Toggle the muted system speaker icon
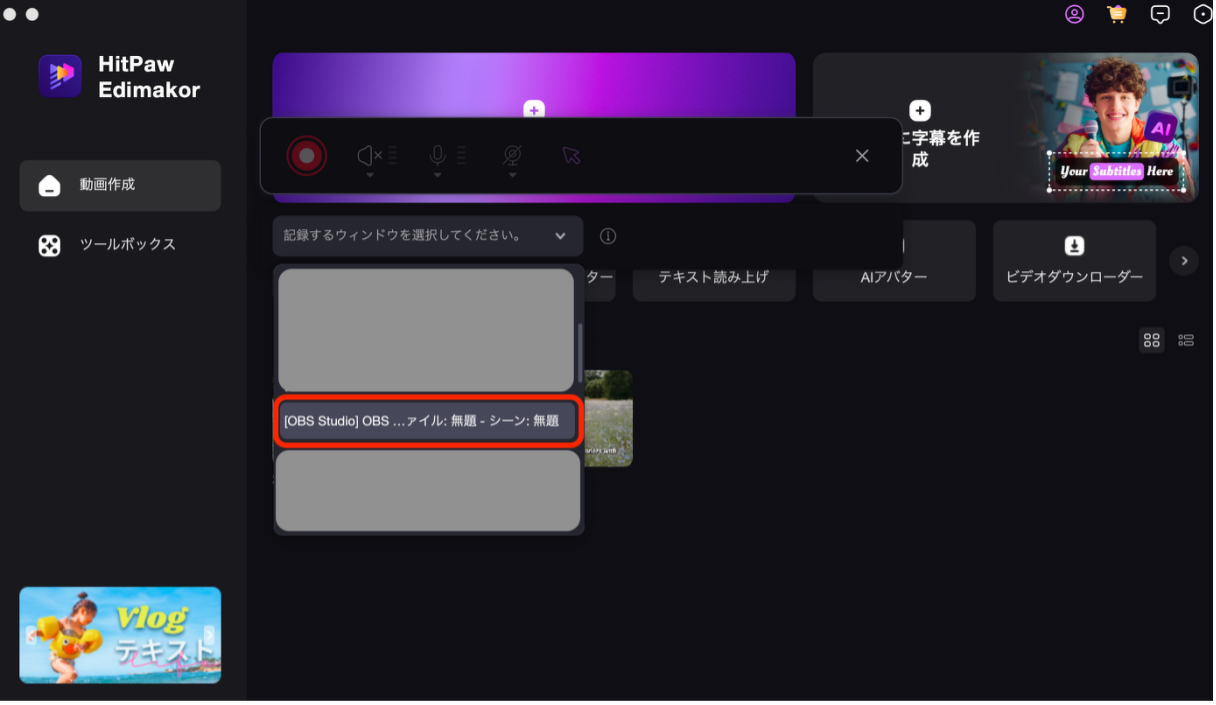This screenshot has width=1216, height=705. point(369,155)
